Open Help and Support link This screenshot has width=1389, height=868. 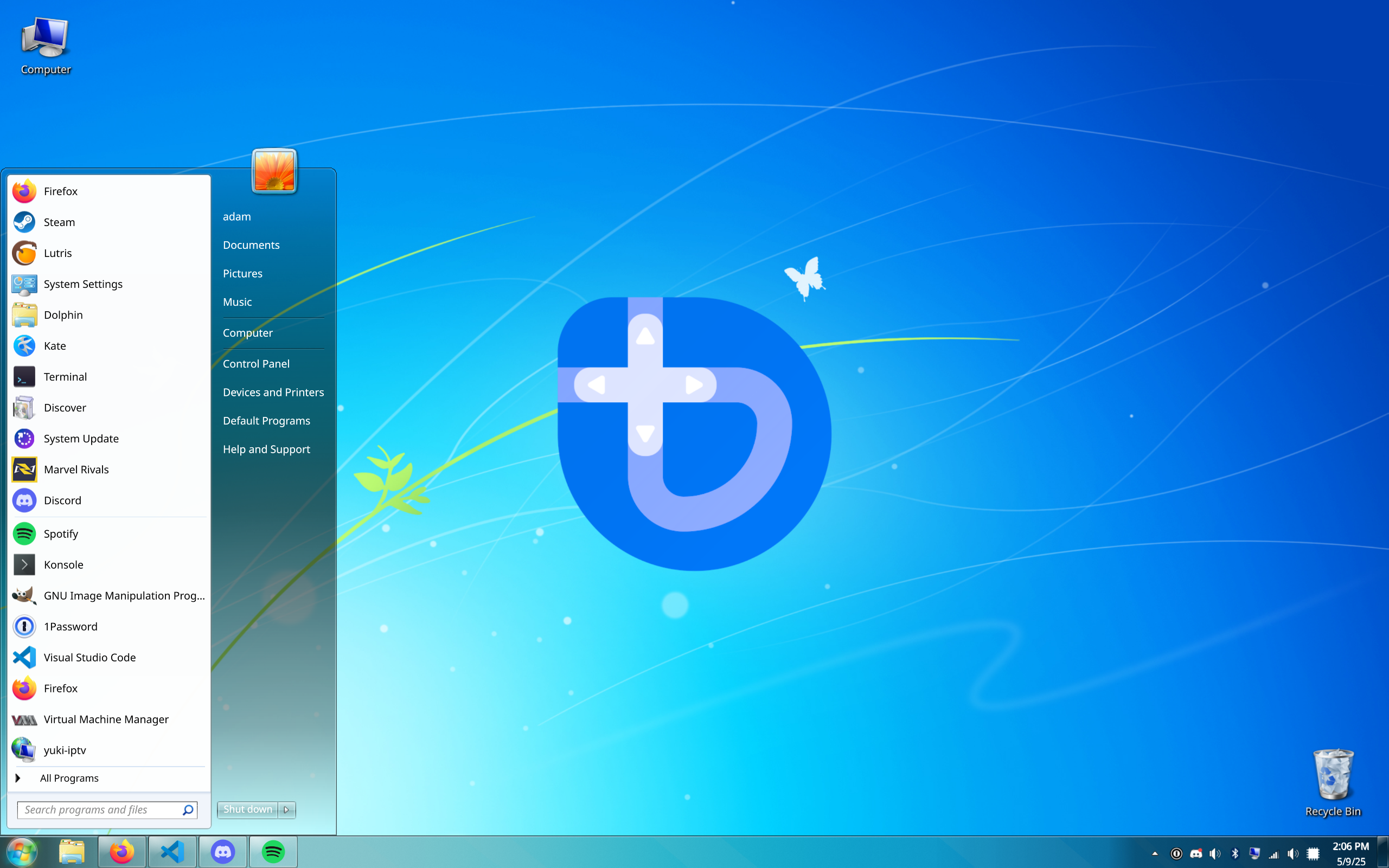click(266, 449)
